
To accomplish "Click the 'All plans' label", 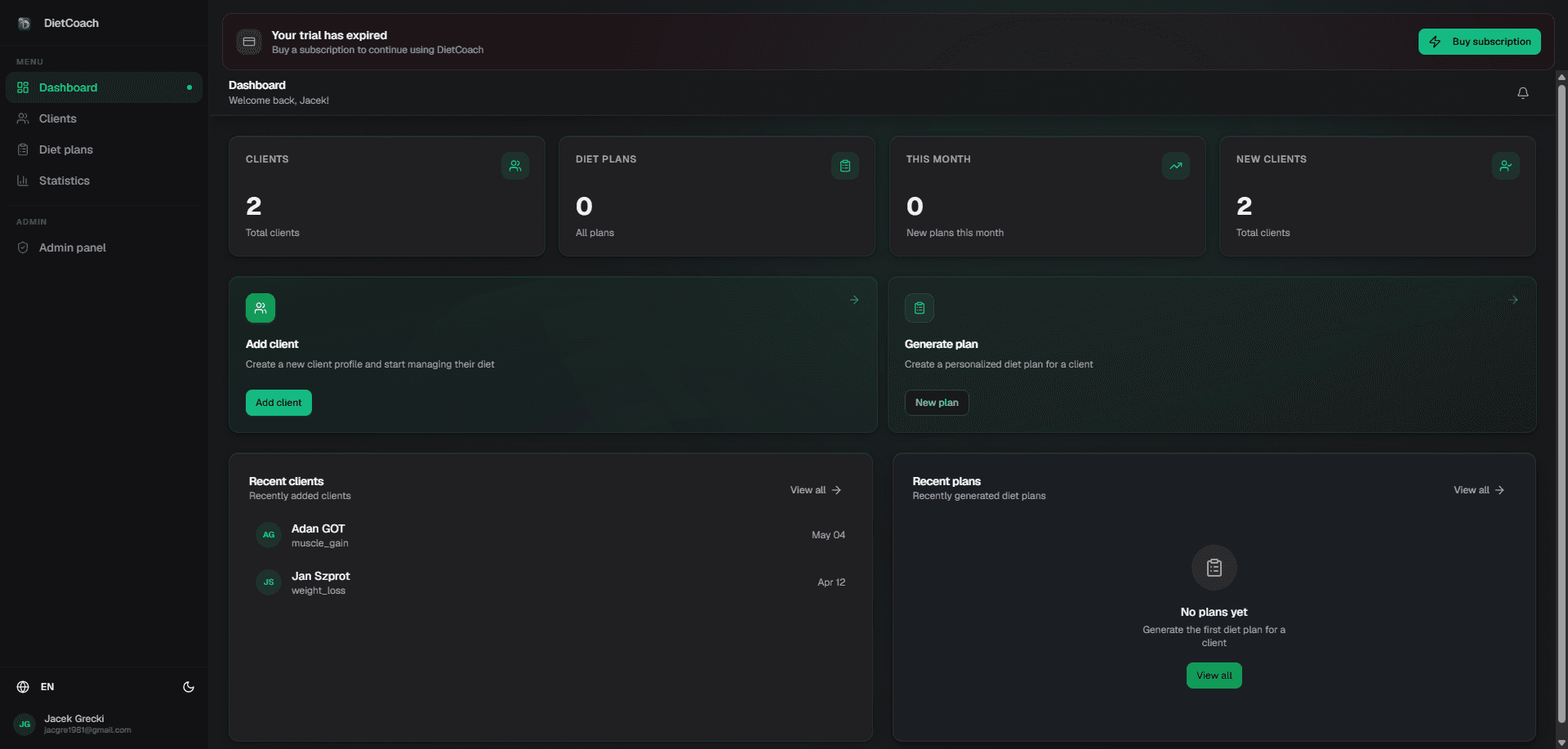I will tap(595, 233).
